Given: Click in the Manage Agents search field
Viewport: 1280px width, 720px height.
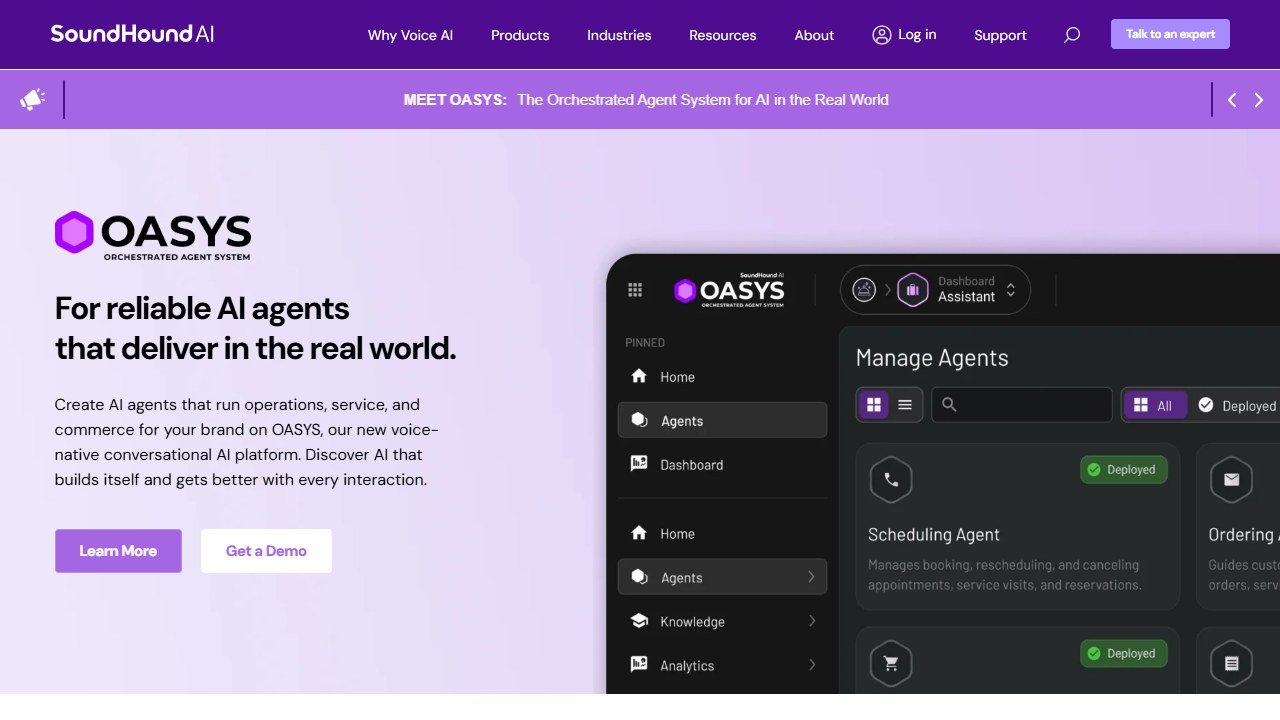Looking at the screenshot, I should 1022,405.
